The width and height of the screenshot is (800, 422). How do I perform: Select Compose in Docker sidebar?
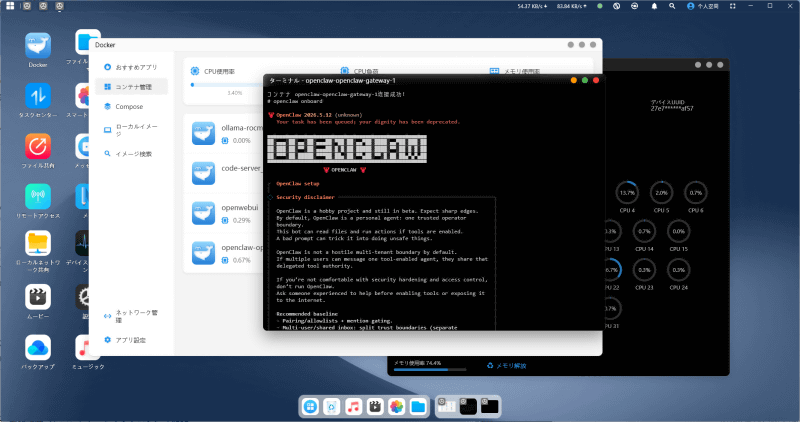click(131, 107)
